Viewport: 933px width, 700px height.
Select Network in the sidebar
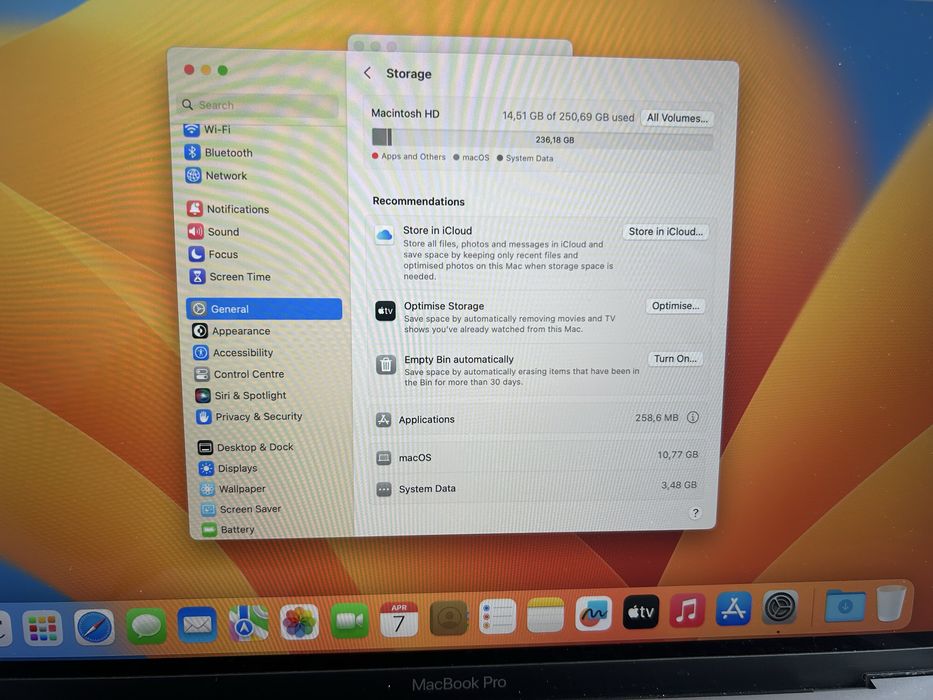(x=217, y=176)
